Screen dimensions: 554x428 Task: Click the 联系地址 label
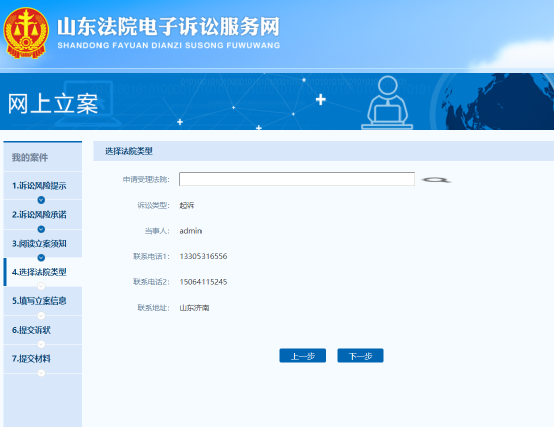point(154,308)
